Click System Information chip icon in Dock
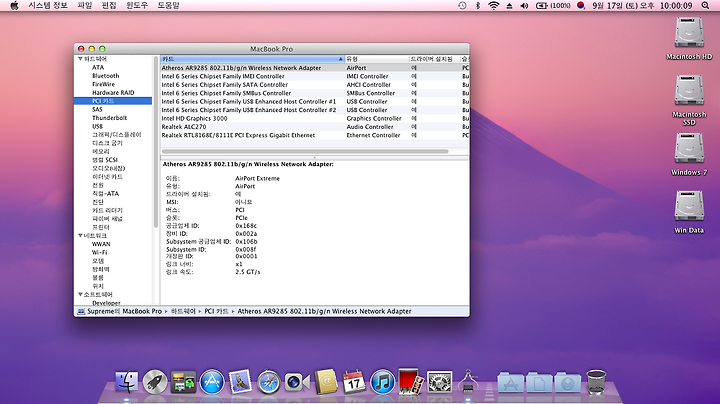This screenshot has width=720, height=404. tap(468, 381)
